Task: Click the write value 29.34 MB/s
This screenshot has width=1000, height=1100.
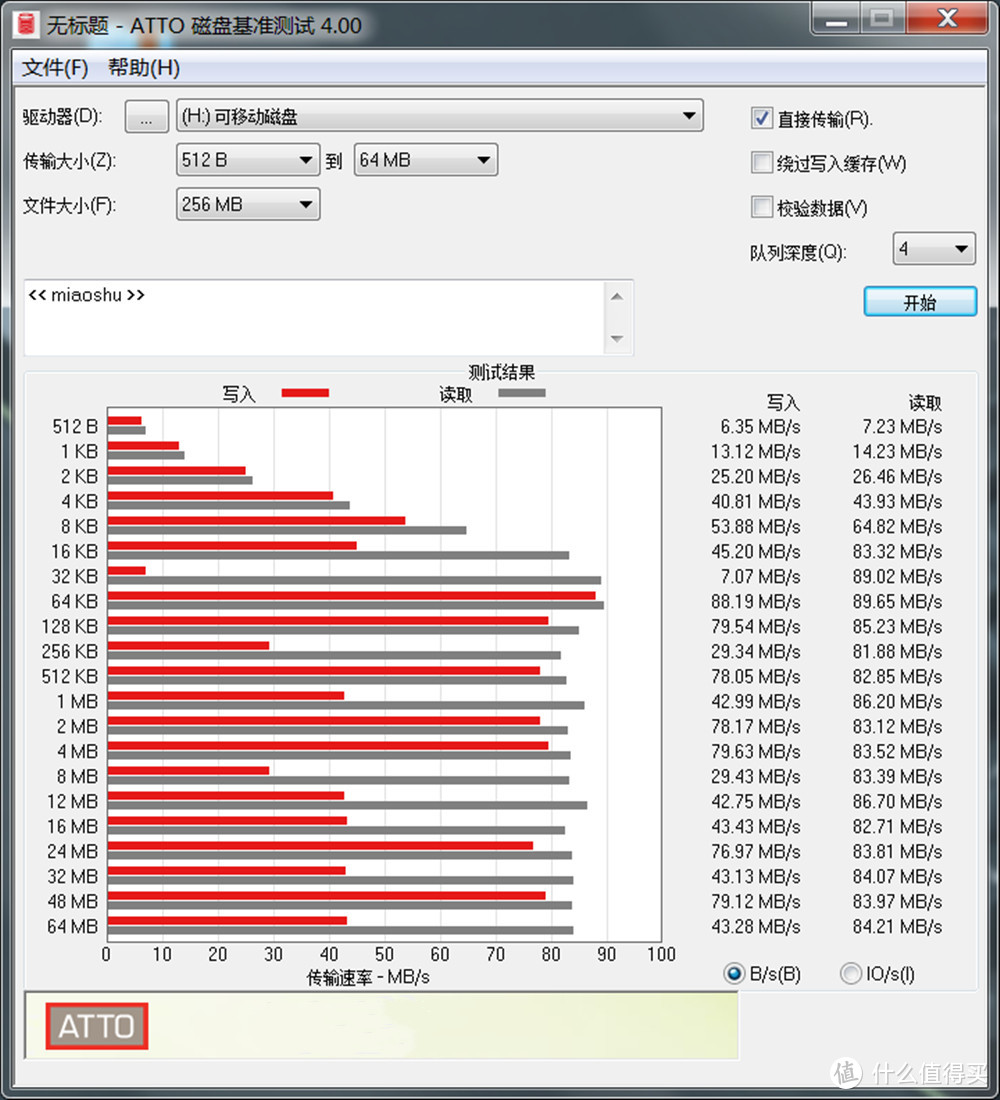Action: (x=756, y=652)
